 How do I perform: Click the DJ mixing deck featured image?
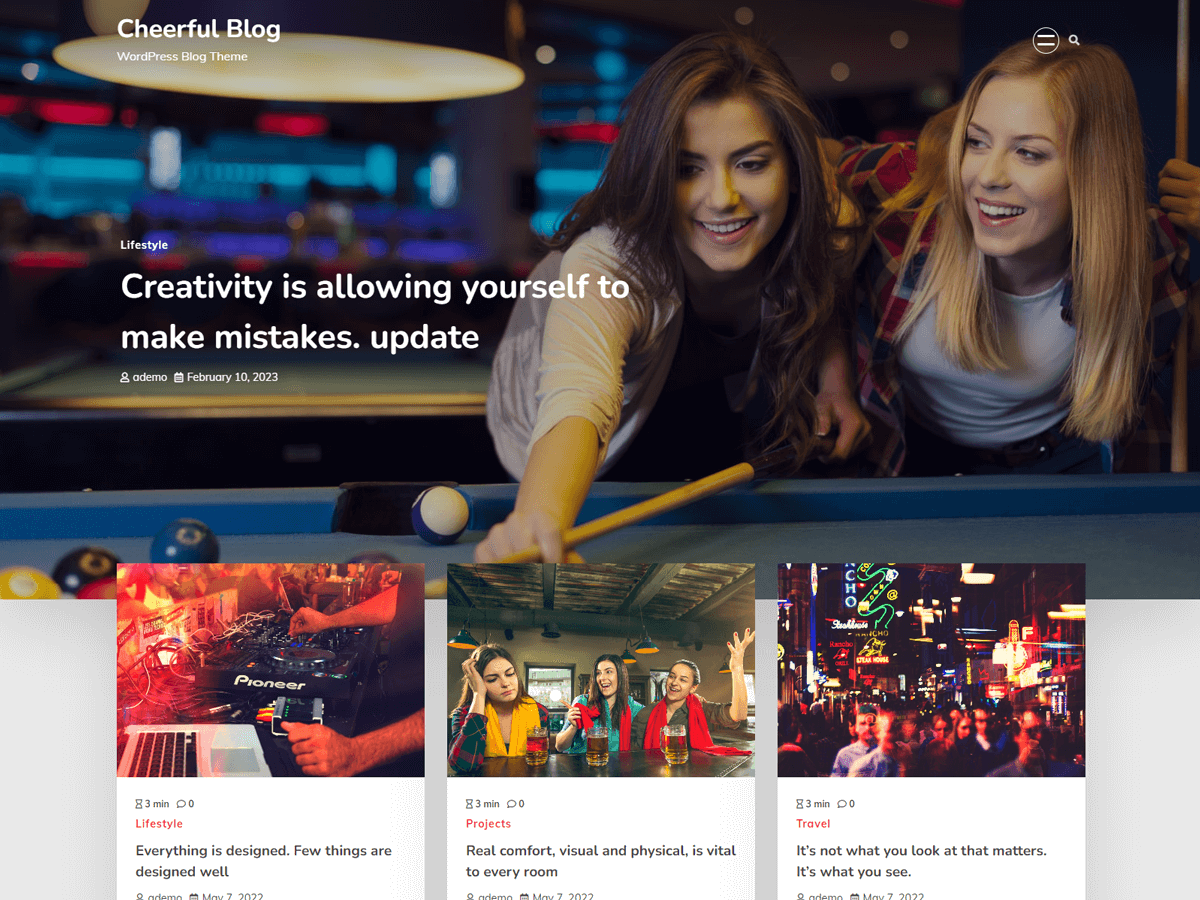pos(270,670)
